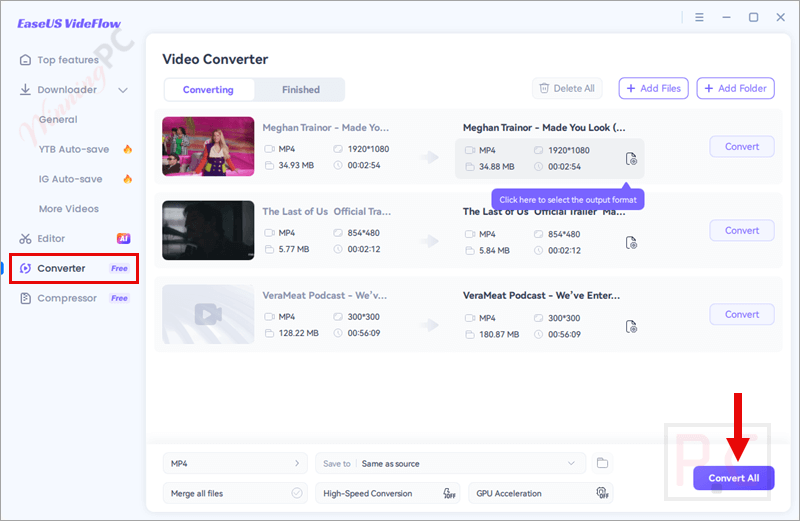Image resolution: width=800 pixels, height=521 pixels.
Task: Click the EaseUS VideFlow logo
Action: [x=69, y=23]
